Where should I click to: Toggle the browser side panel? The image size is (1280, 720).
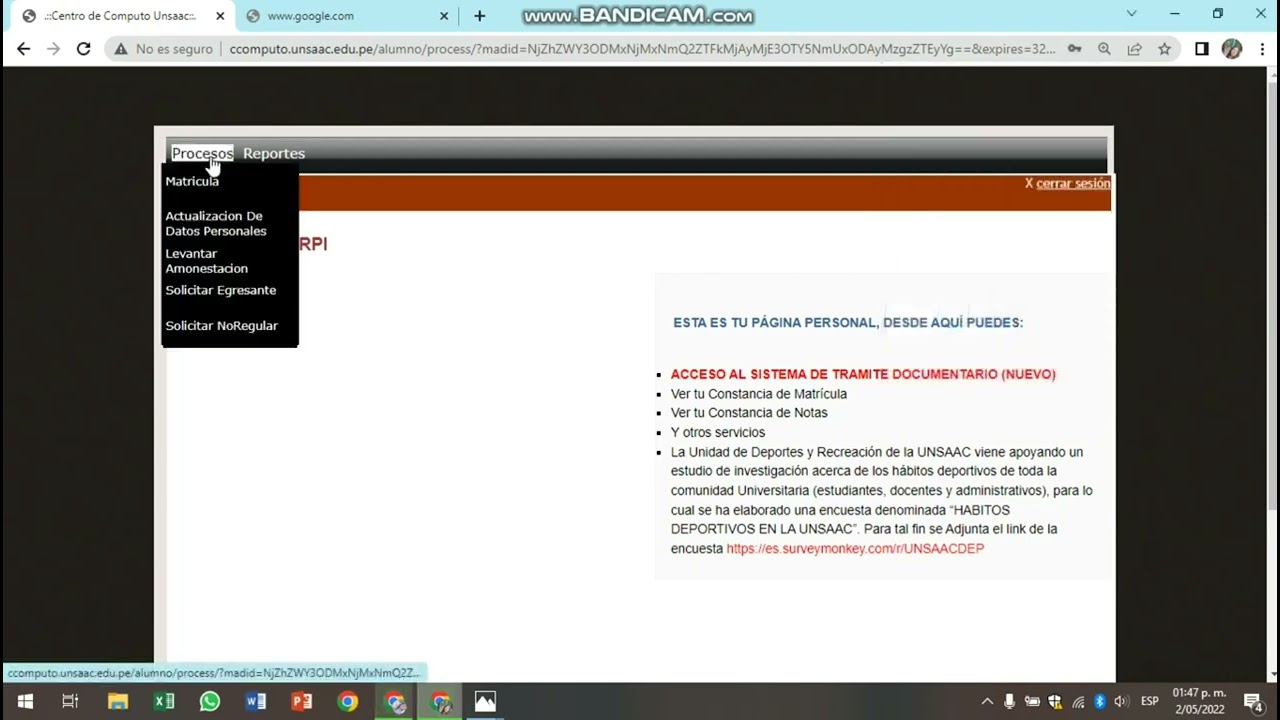(1202, 49)
